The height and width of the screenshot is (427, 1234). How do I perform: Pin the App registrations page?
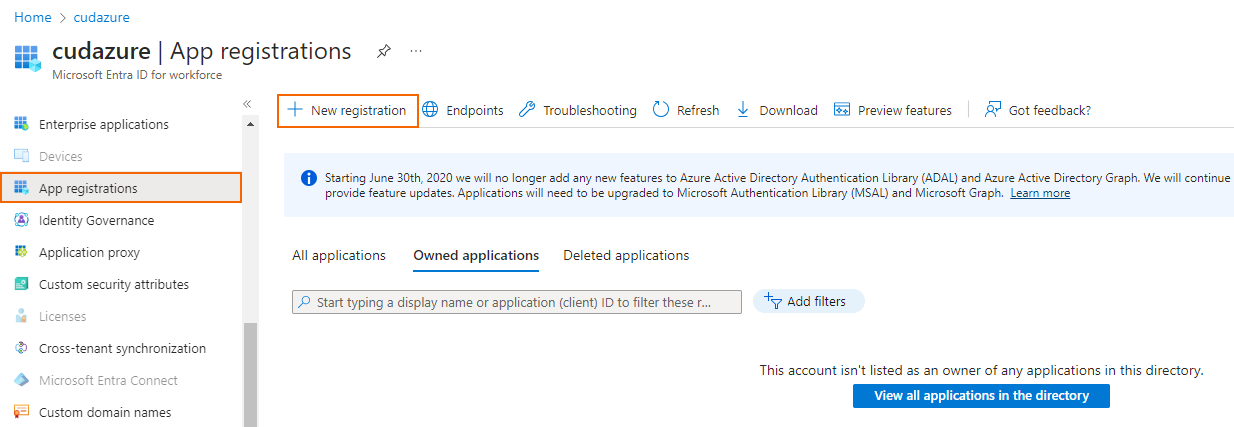tap(383, 51)
